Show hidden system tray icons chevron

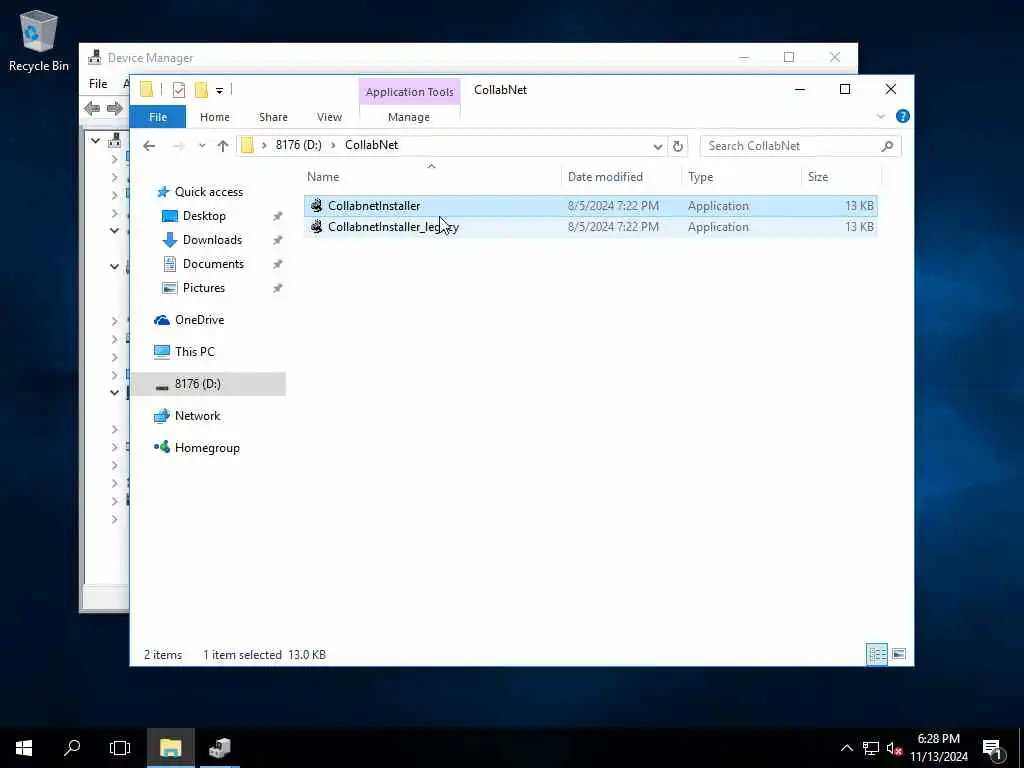coord(846,748)
